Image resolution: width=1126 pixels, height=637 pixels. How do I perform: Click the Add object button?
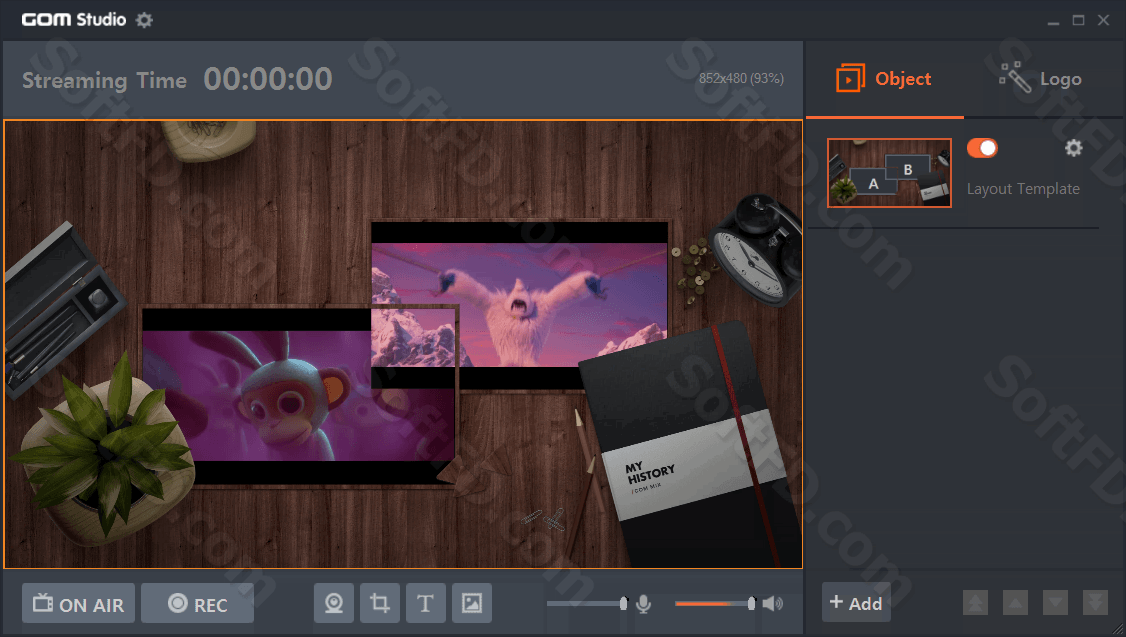coord(856,603)
